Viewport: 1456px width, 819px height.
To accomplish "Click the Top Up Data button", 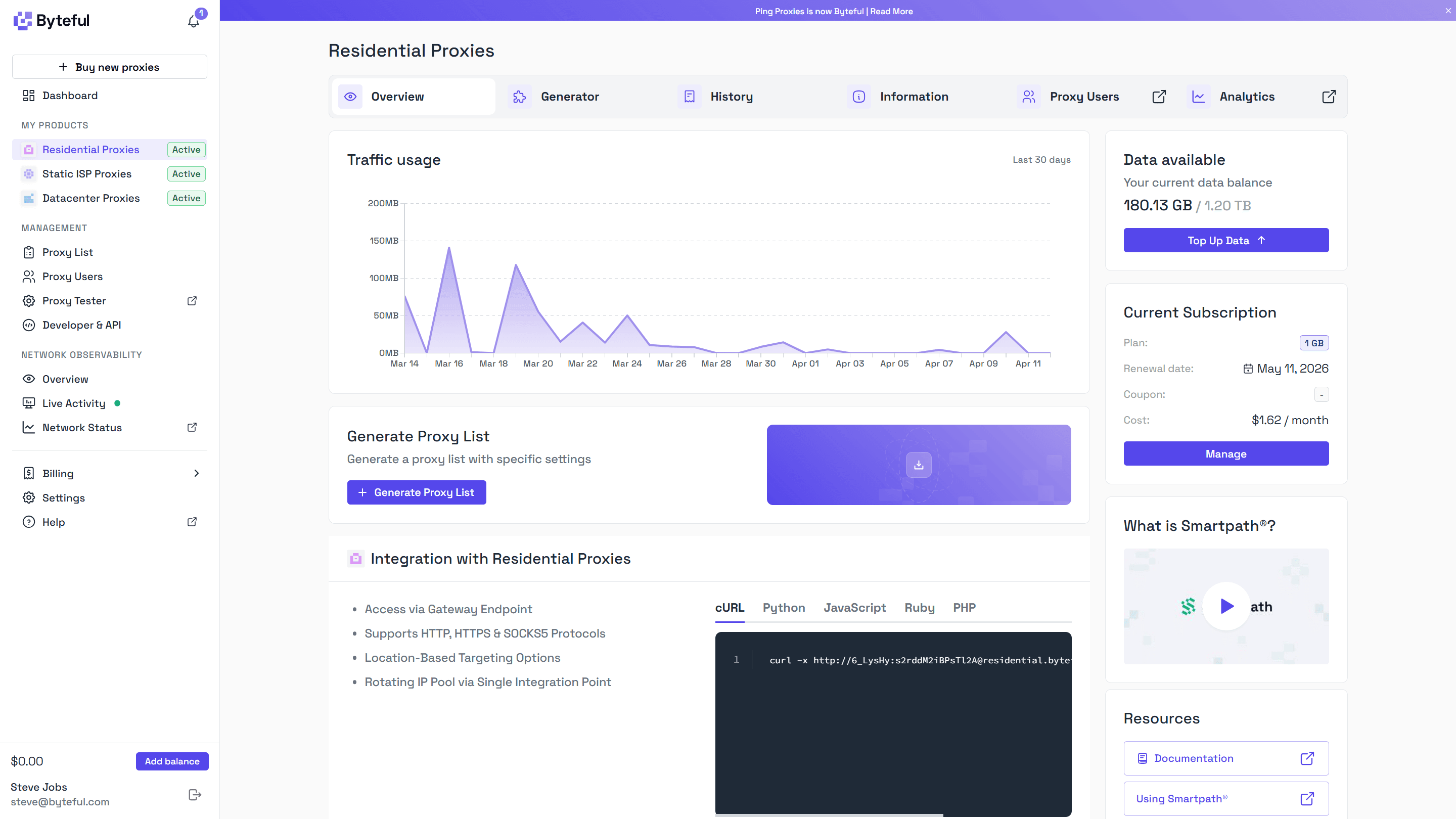I will (1226, 240).
